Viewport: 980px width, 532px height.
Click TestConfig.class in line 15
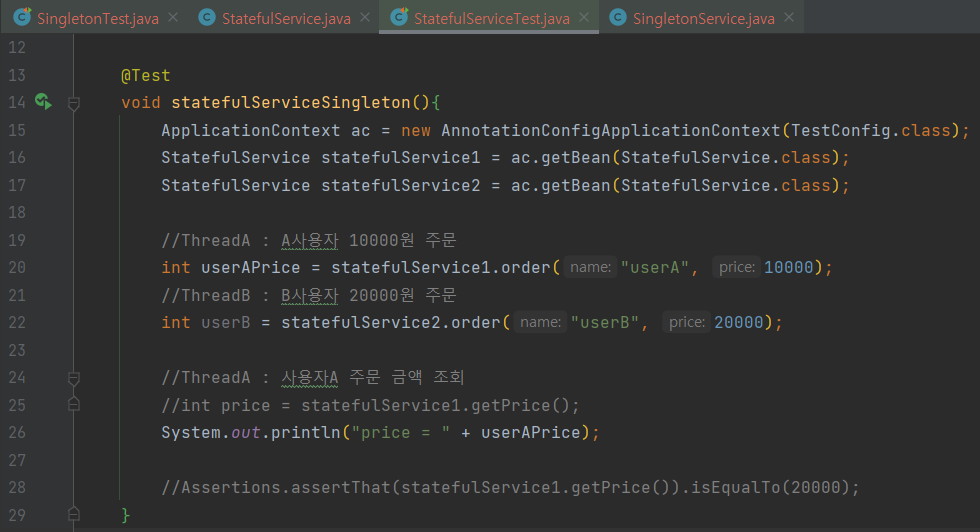tap(871, 130)
